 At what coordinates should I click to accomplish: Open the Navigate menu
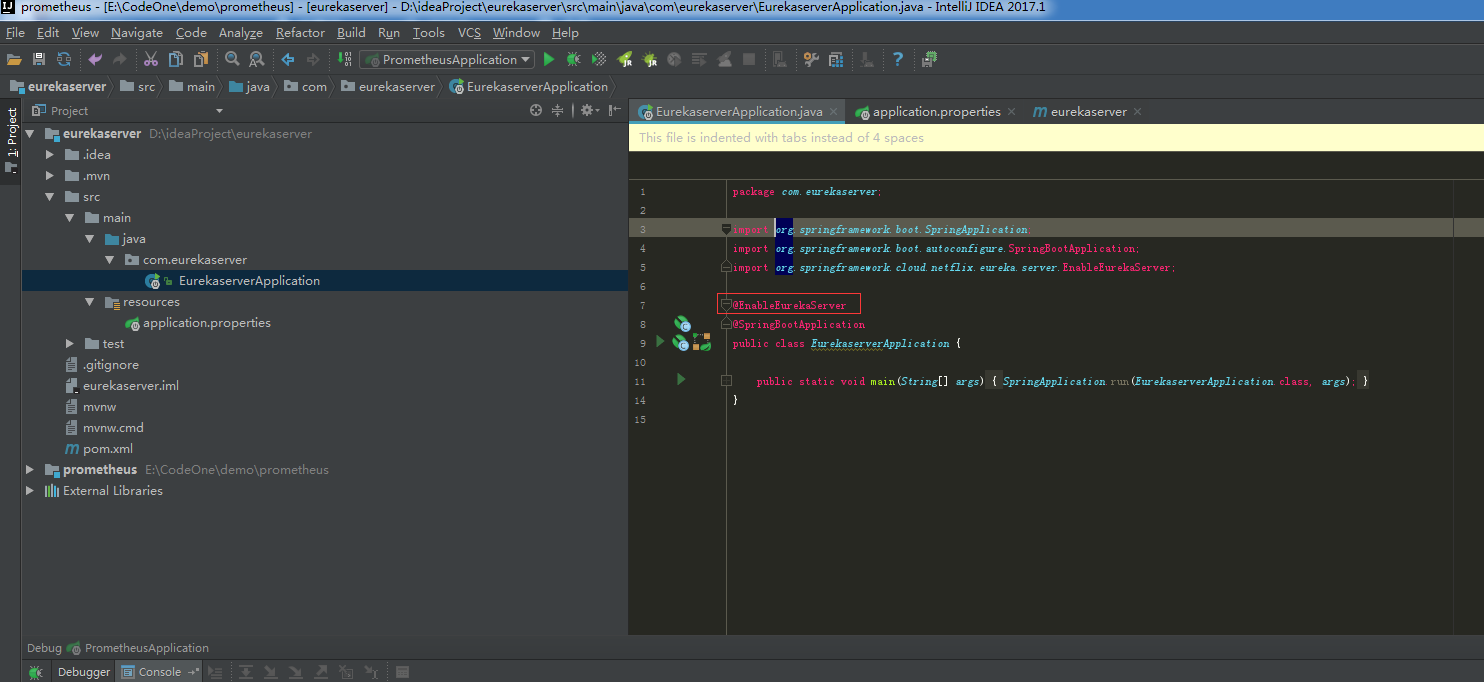click(137, 32)
